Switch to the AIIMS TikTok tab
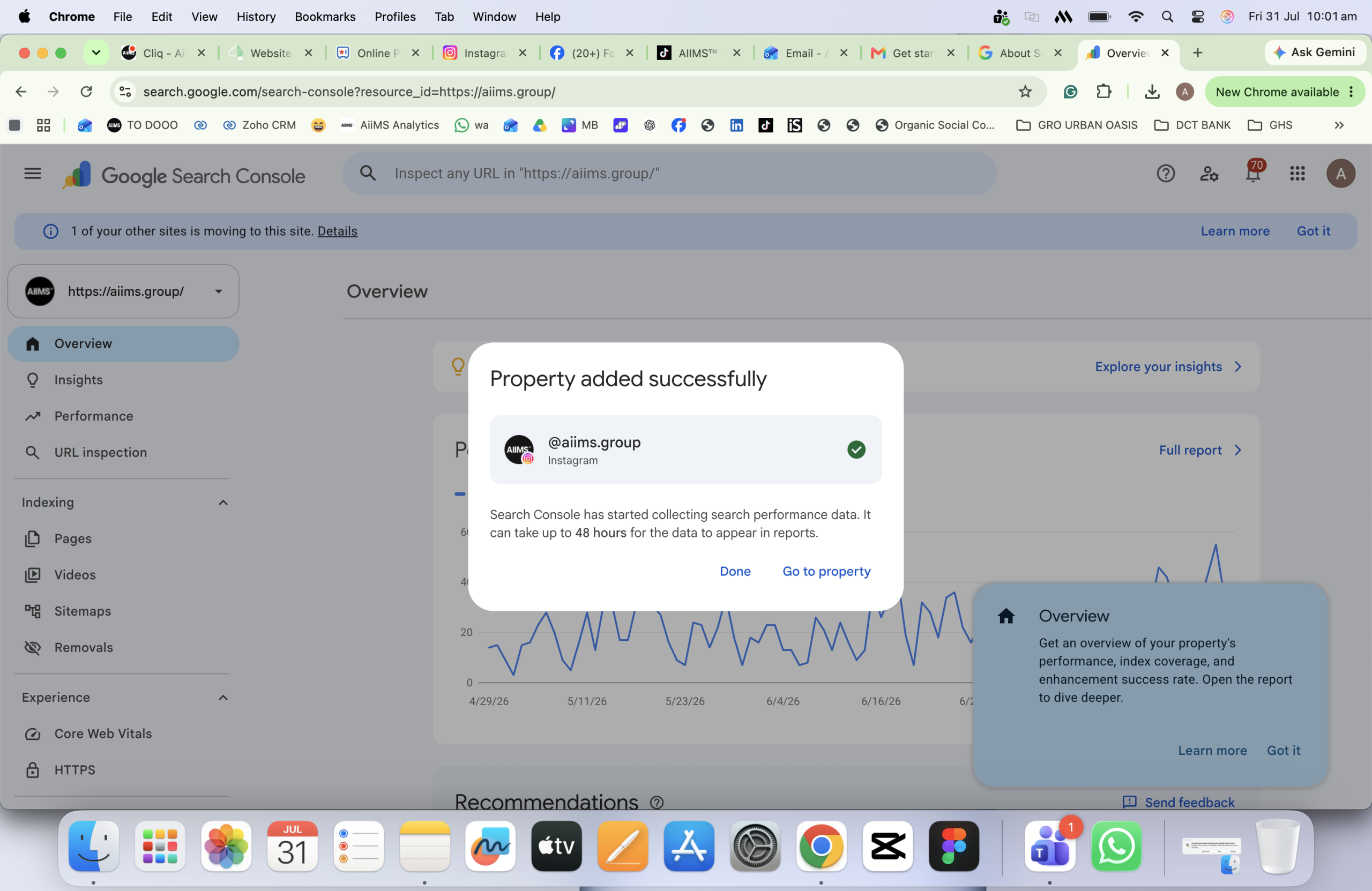Screen dimensions: 1372x891 point(698,53)
